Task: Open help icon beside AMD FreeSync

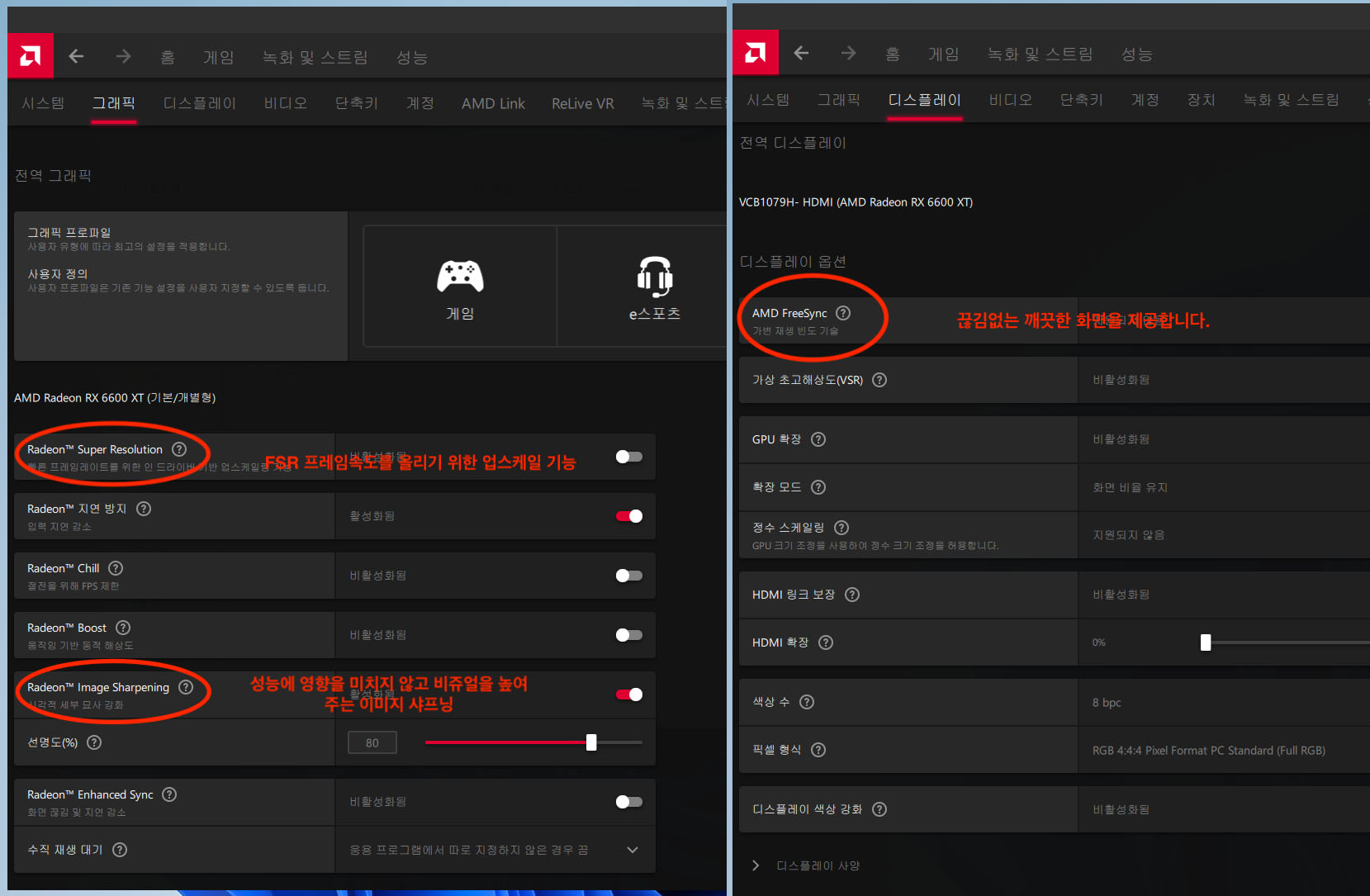Action: tap(843, 313)
